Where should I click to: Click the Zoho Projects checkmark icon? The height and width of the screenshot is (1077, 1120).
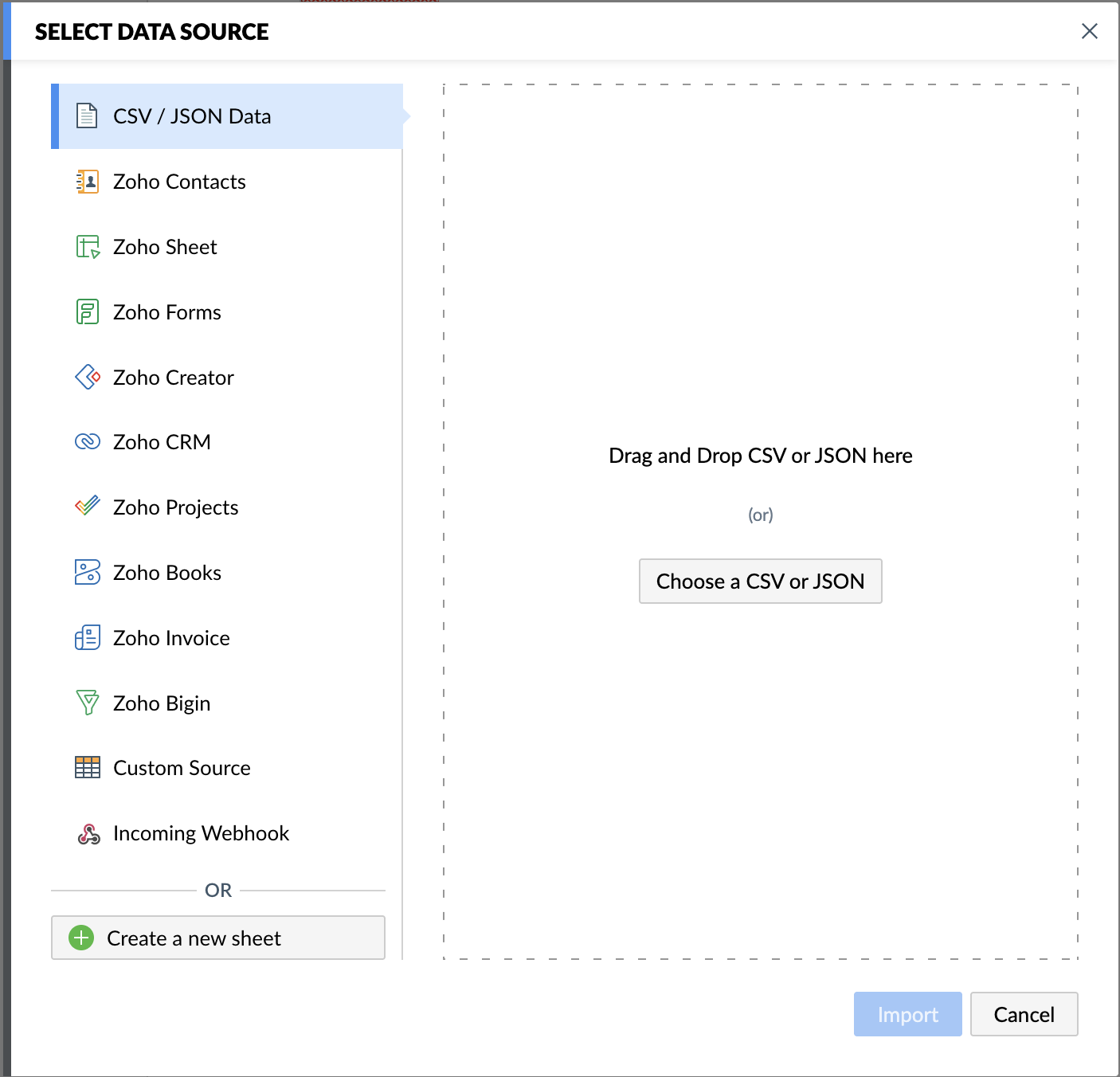pos(87,507)
